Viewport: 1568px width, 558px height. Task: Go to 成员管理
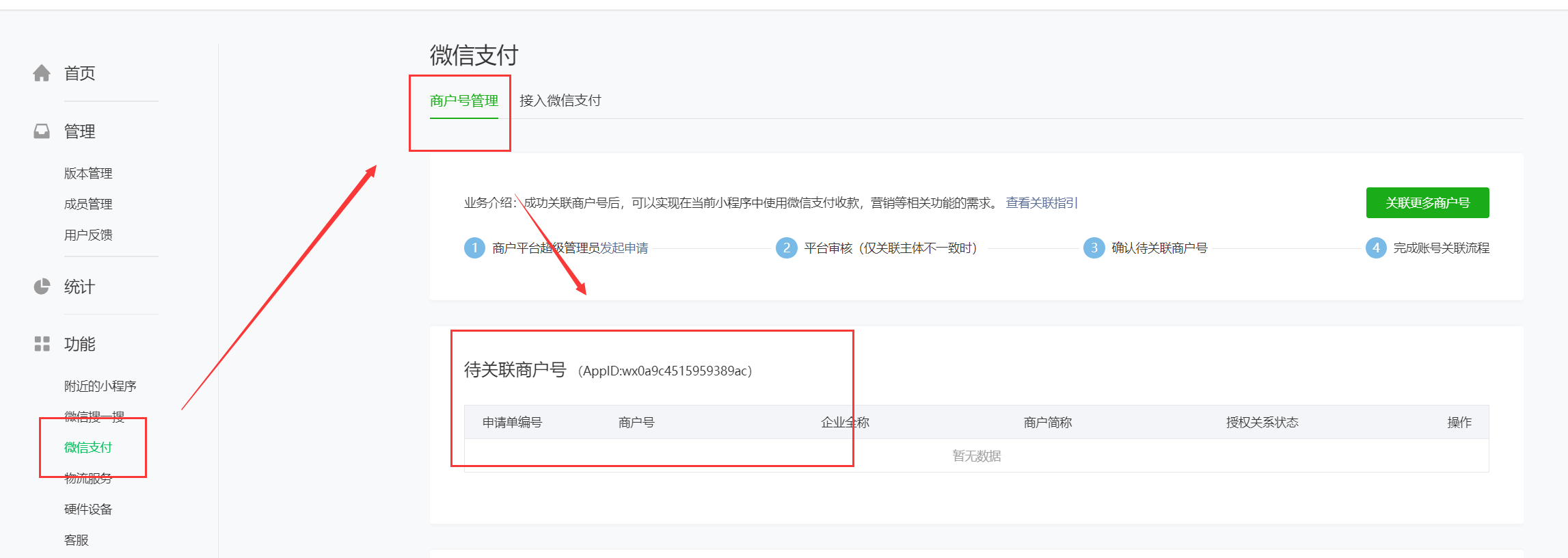click(x=88, y=204)
